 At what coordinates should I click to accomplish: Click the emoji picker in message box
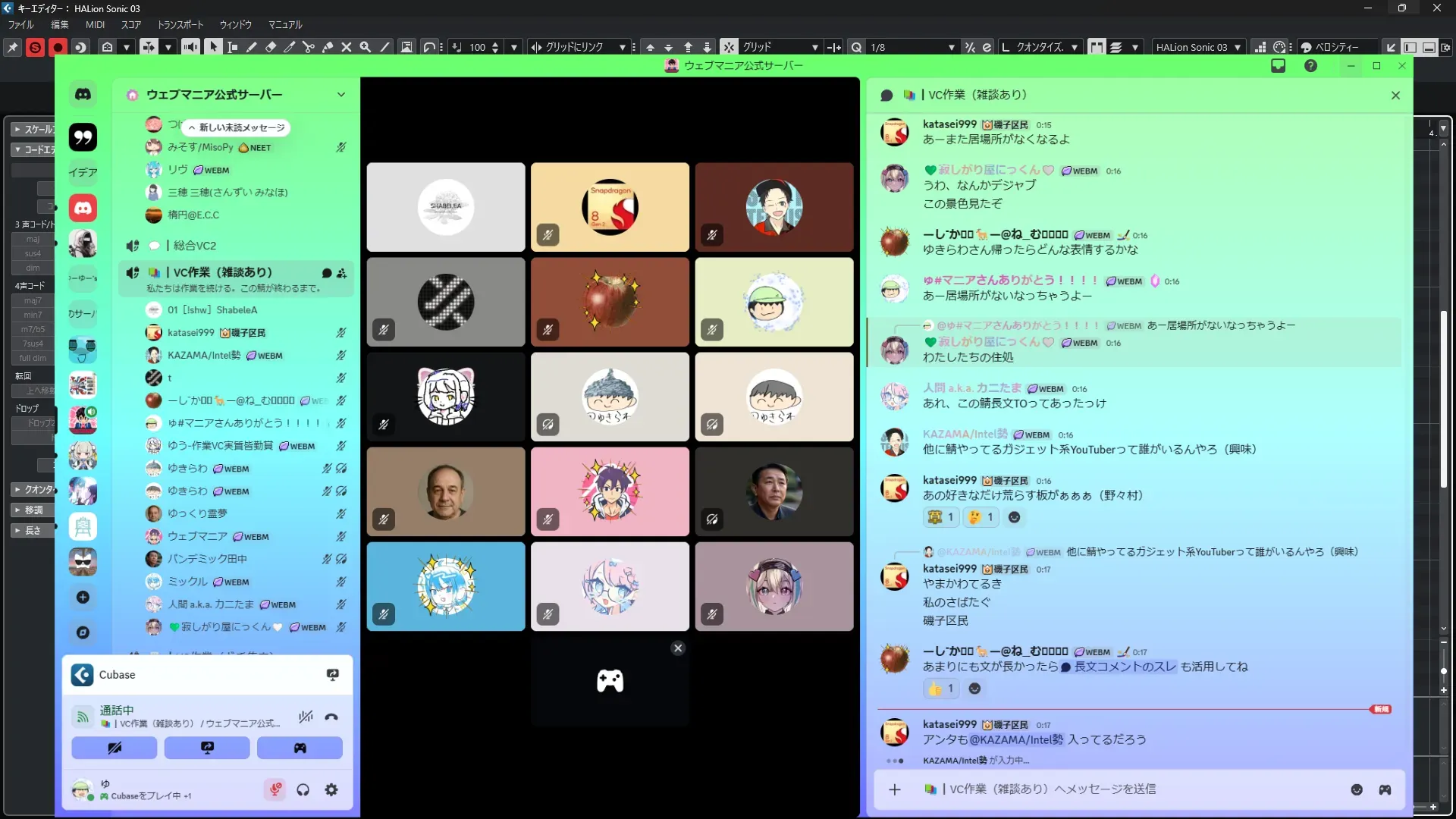(1357, 789)
